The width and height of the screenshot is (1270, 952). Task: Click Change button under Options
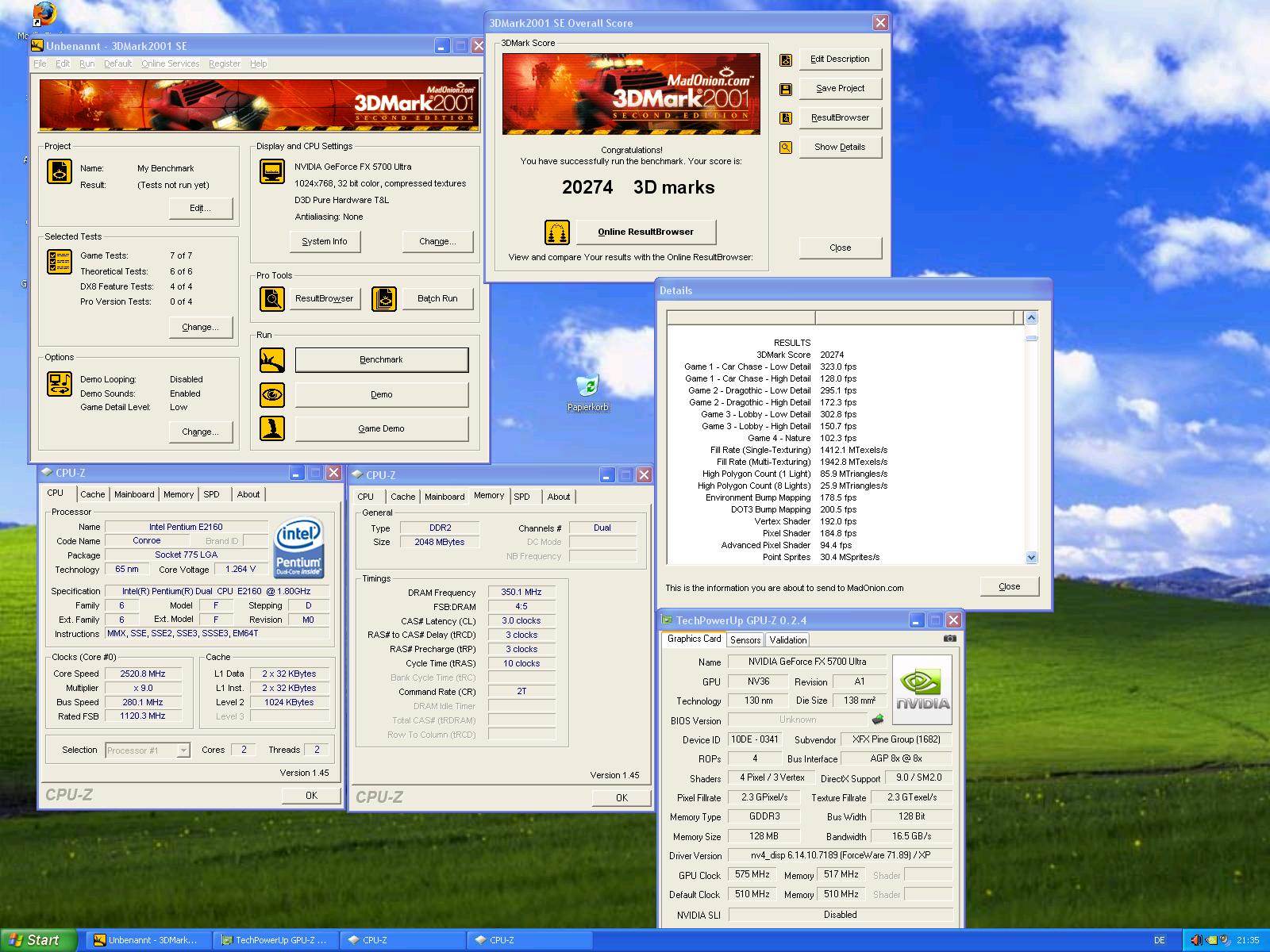[200, 432]
